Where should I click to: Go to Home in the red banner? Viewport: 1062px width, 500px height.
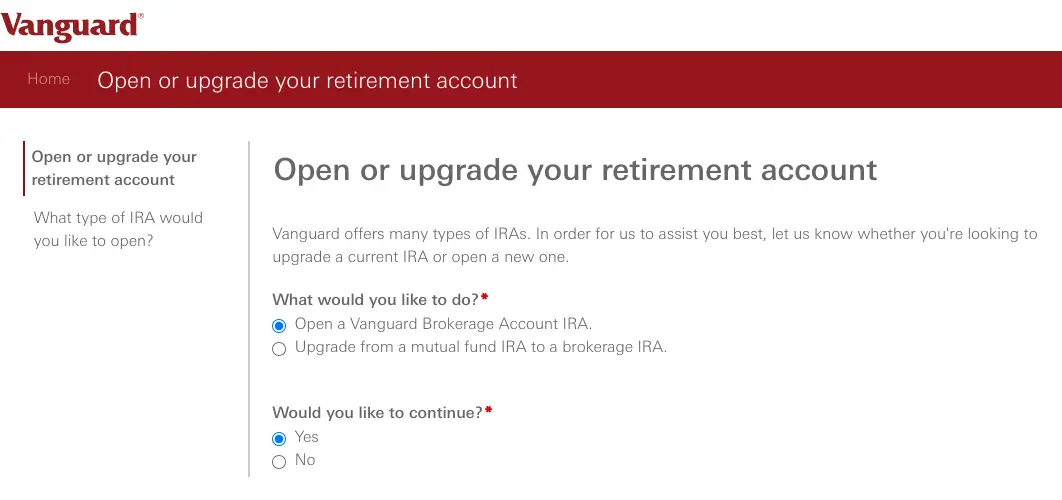coord(48,79)
